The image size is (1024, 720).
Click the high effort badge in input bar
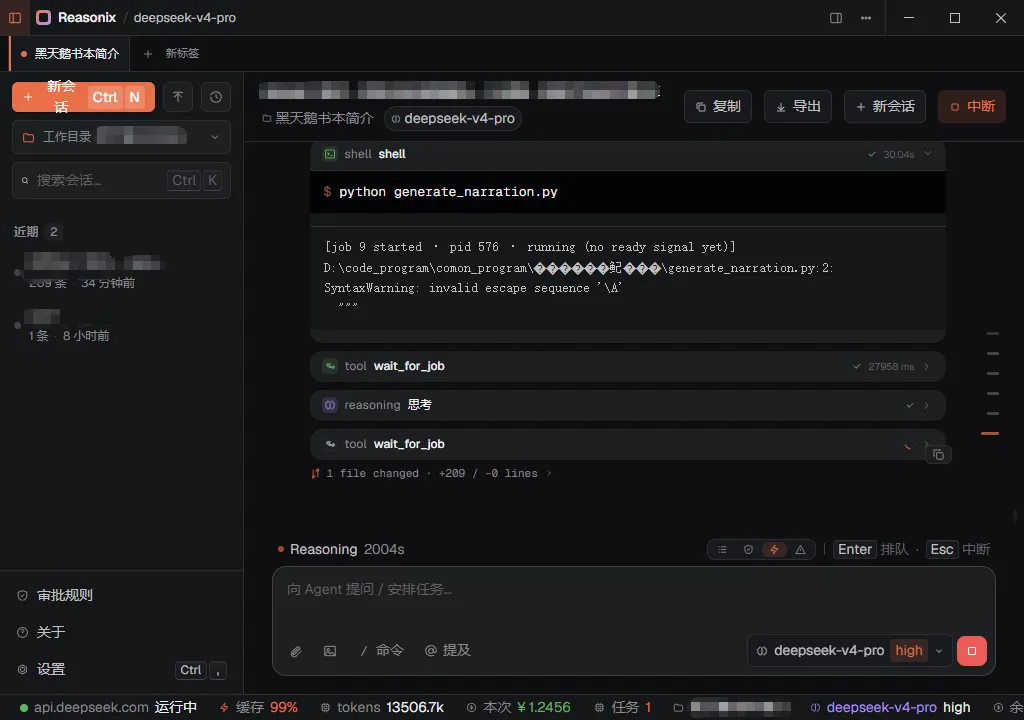click(909, 651)
